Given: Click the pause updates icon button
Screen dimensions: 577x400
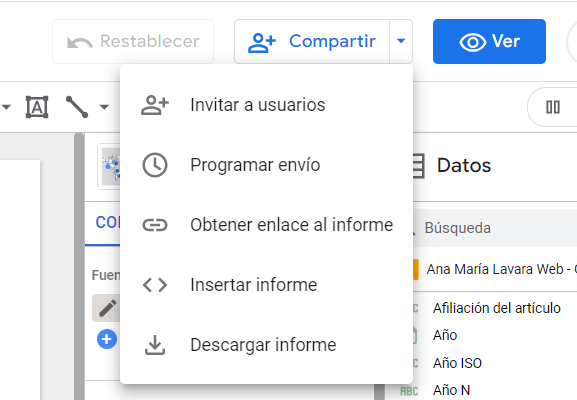Looking at the screenshot, I should [x=553, y=107].
